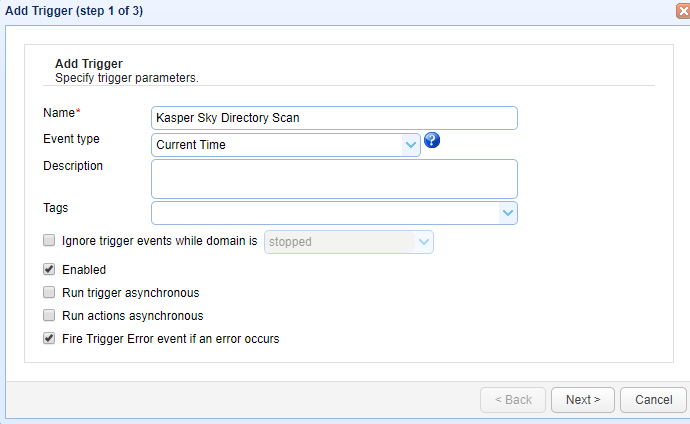Enable Ignore trigger events while domain is
Viewport: 690px width, 424px height.
pos(49,241)
